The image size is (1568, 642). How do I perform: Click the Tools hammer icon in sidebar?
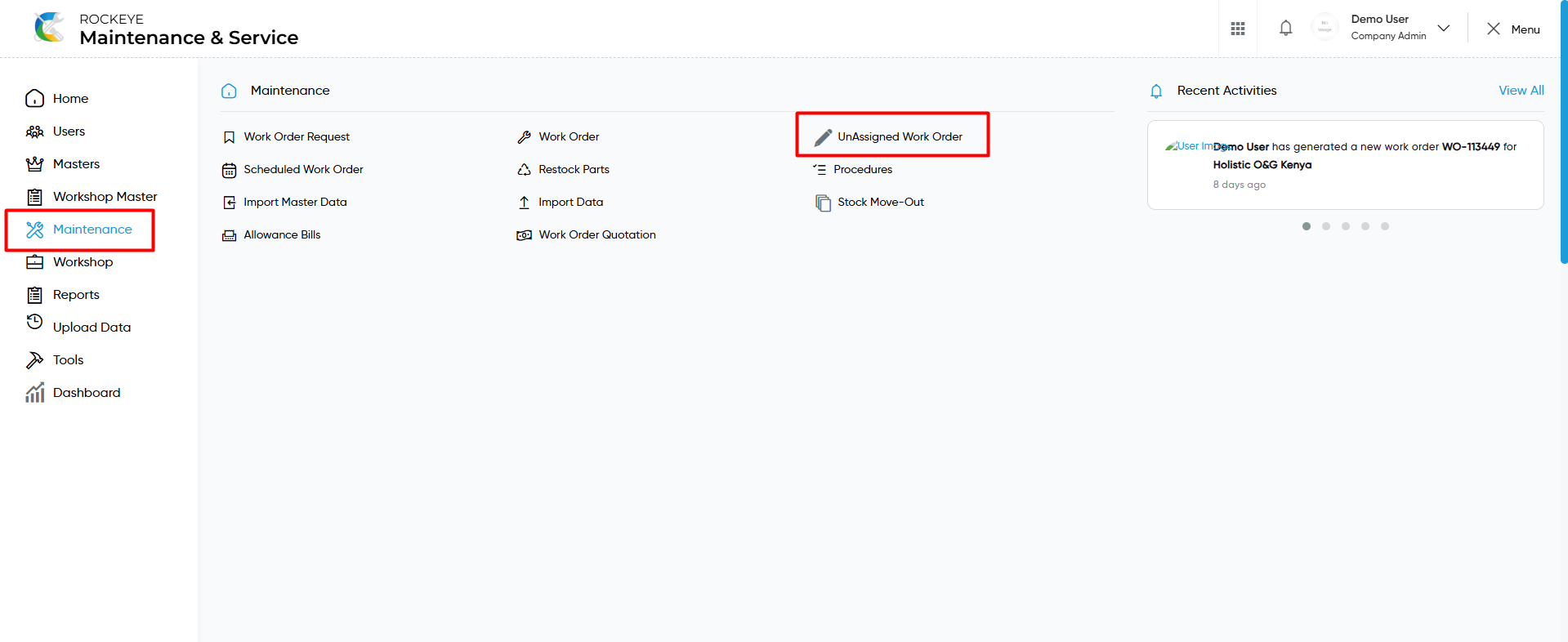(34, 360)
